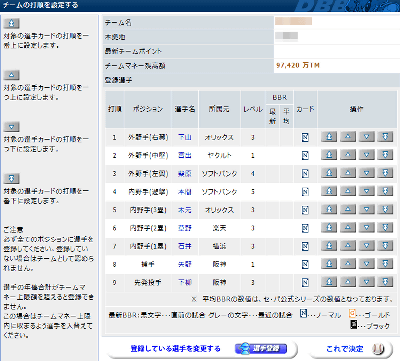Screen dimensions: 400x361
Task: Click the 所属元 column header
Action: coord(219,109)
